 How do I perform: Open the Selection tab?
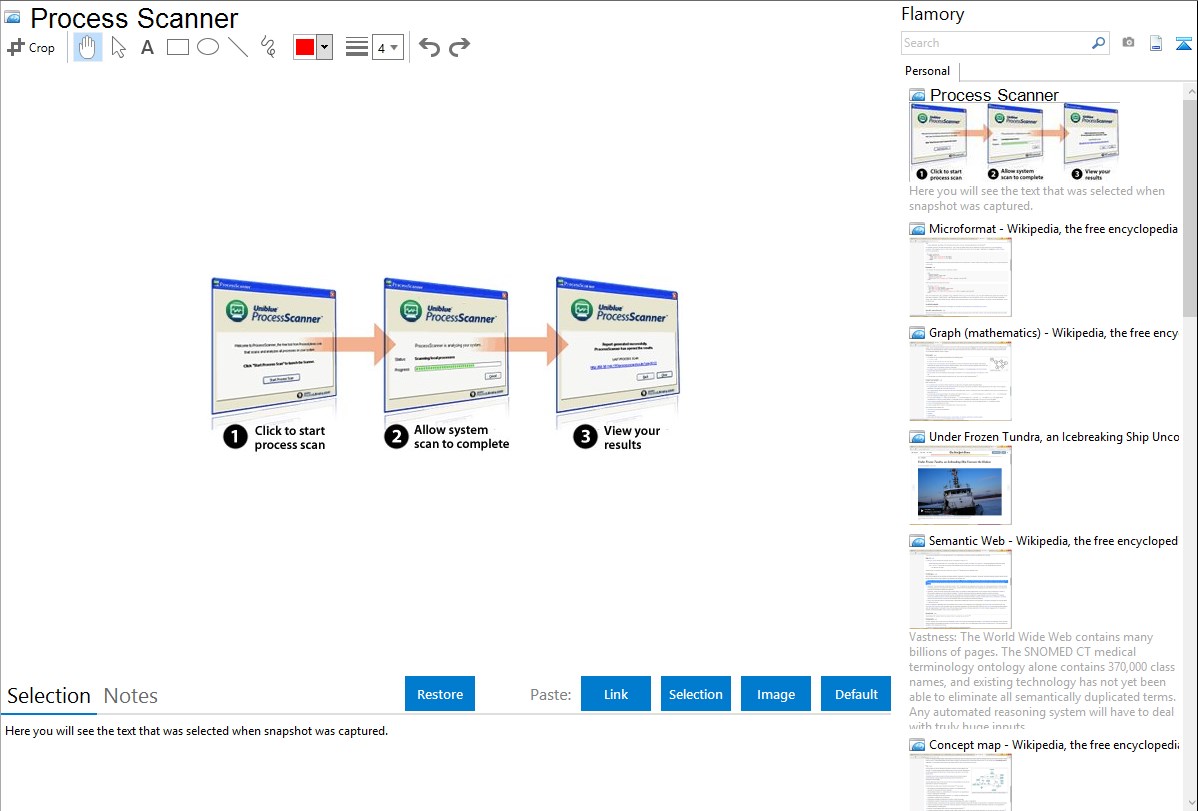[49, 696]
